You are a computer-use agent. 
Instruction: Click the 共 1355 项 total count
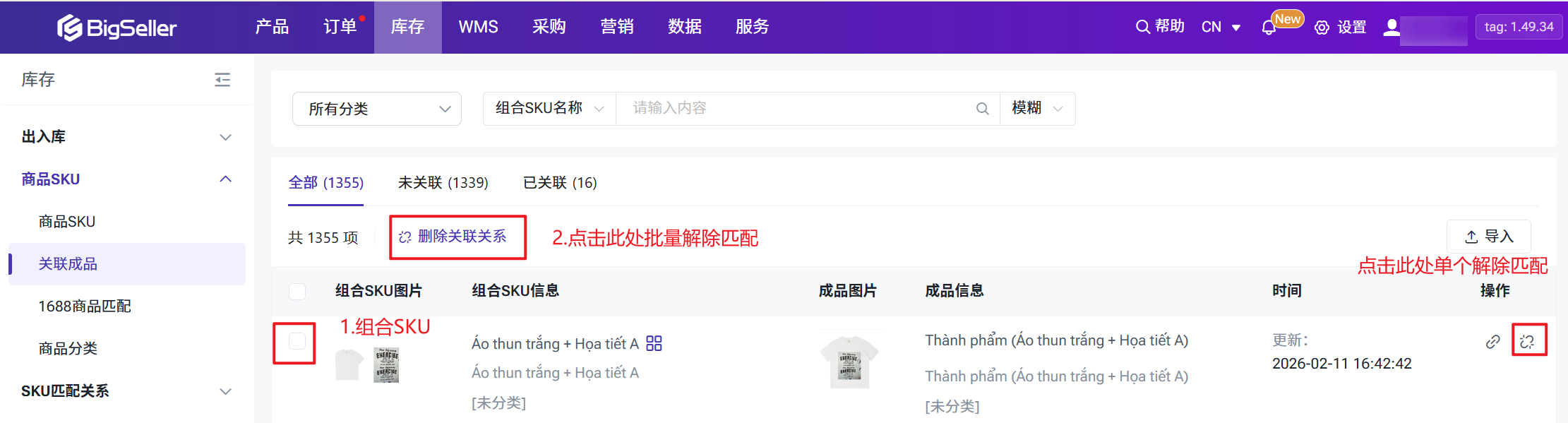323,238
